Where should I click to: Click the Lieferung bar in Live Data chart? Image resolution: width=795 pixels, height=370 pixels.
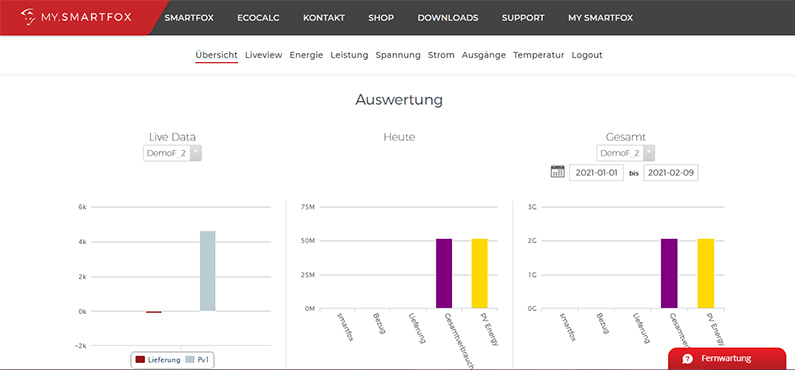coord(154,312)
